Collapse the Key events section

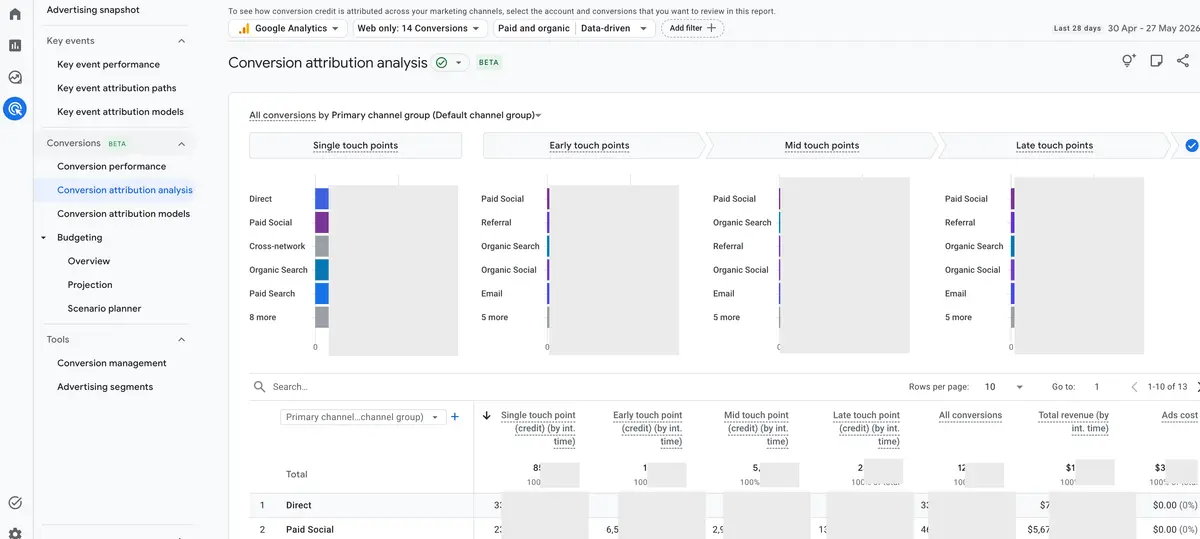181,41
